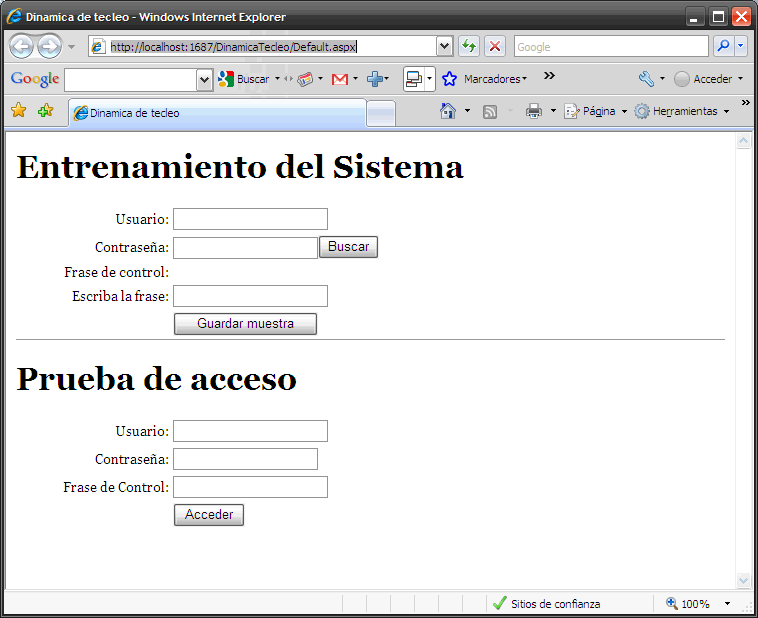Open the recent pages dropdown beside Forward
Screen dimensions: 758x618
72,47
